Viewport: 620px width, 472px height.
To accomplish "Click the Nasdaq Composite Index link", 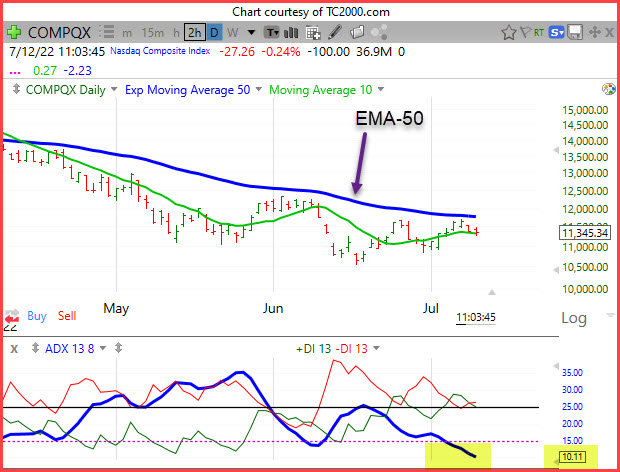I will tap(160, 51).
